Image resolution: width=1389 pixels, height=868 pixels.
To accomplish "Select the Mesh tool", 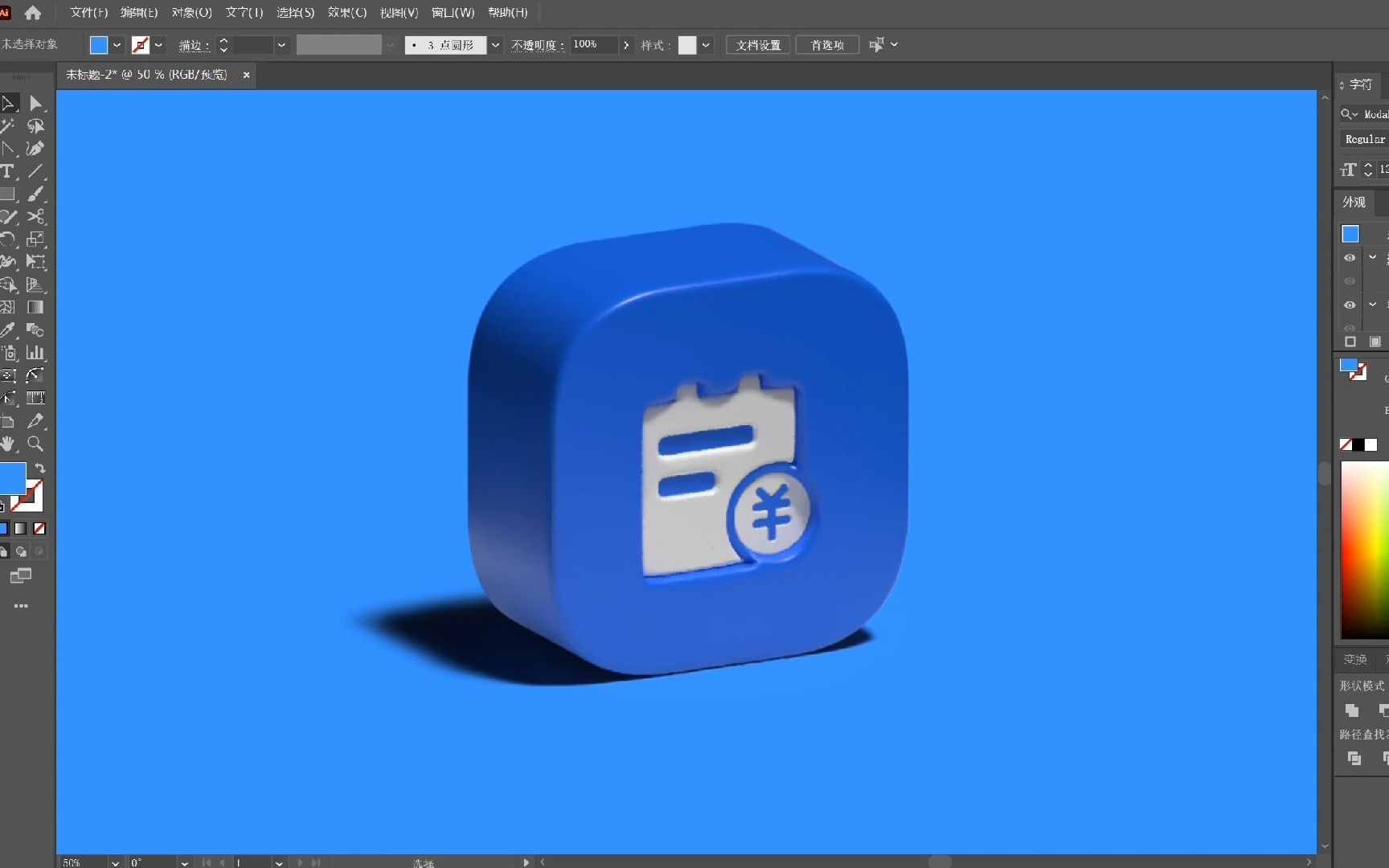I will [8, 307].
